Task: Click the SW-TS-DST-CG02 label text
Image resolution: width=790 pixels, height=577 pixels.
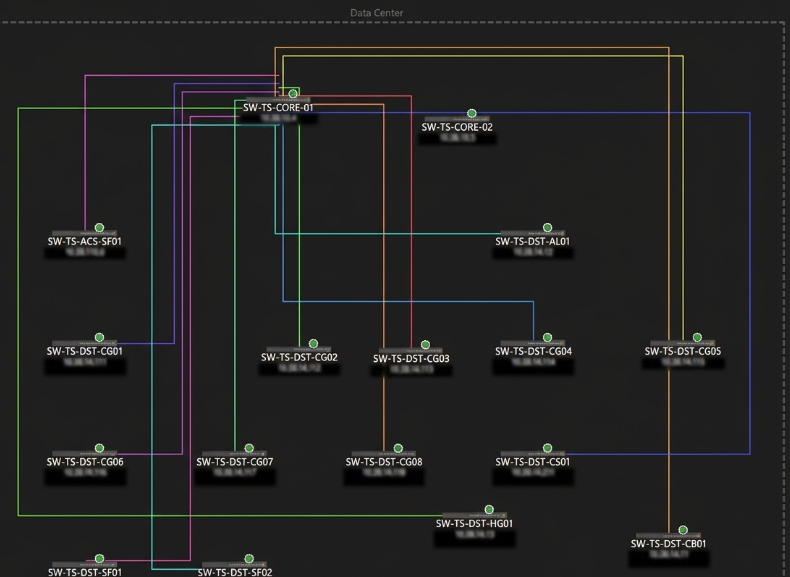Action: [x=299, y=357]
